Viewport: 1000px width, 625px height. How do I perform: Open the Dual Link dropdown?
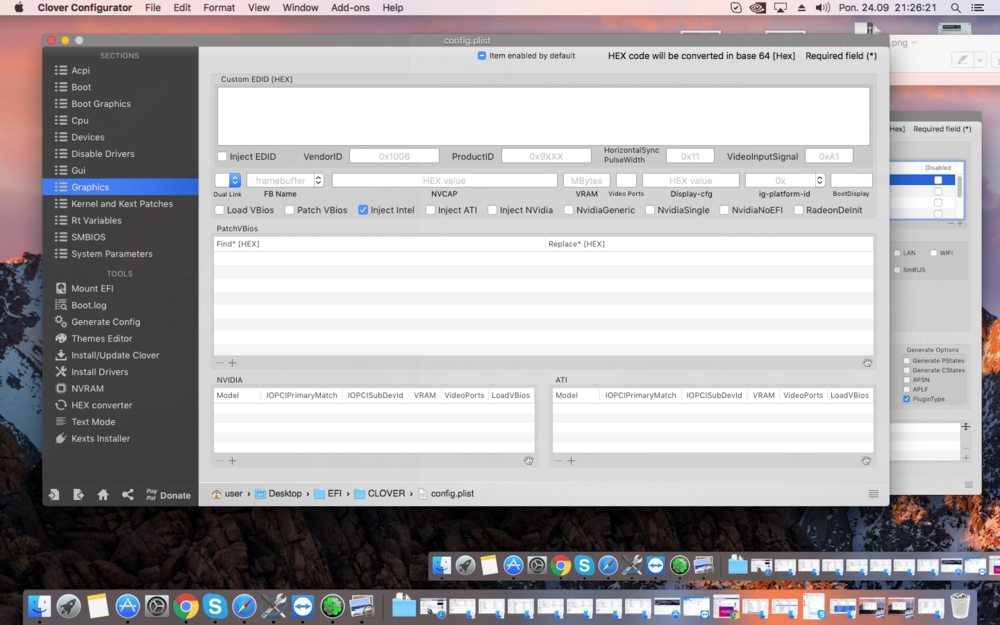pos(235,181)
